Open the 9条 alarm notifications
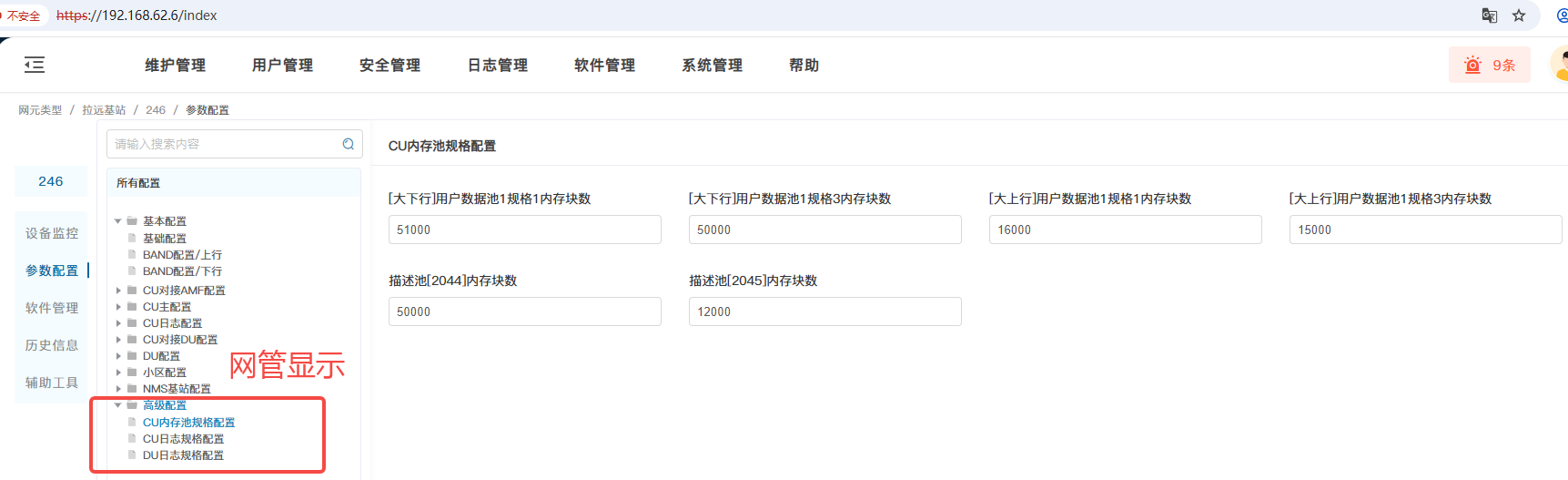 point(1490,66)
